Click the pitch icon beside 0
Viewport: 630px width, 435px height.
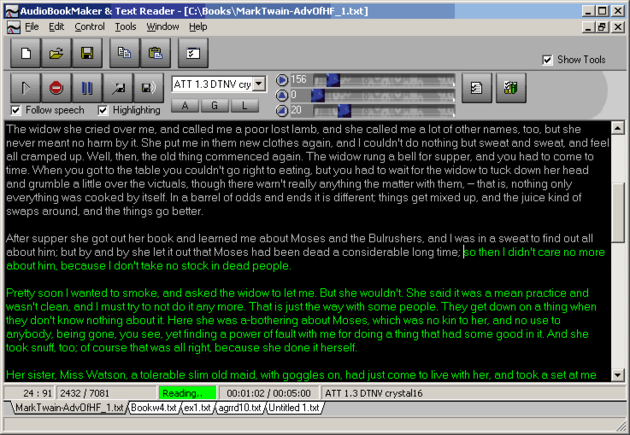point(282,95)
